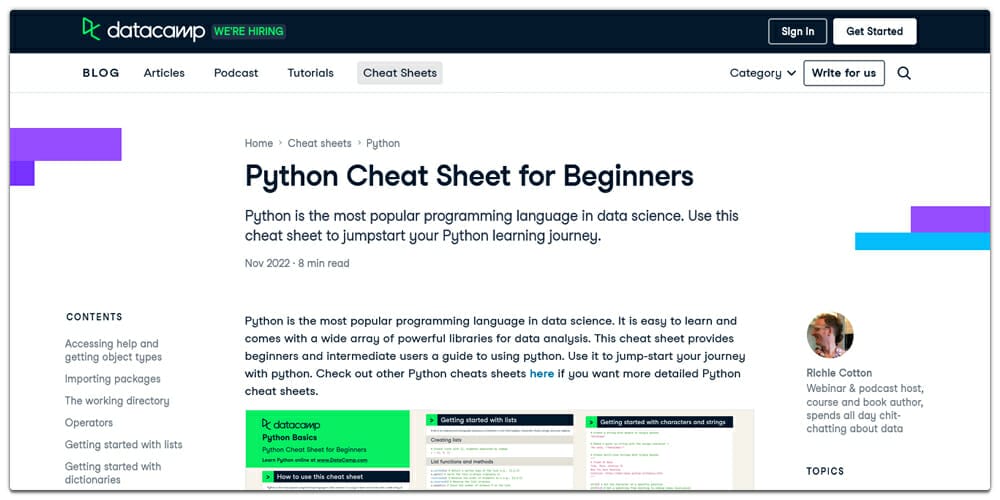Image resolution: width=1000 pixels, height=500 pixels.
Task: Click the CONTENTS heading
Action: (x=94, y=317)
